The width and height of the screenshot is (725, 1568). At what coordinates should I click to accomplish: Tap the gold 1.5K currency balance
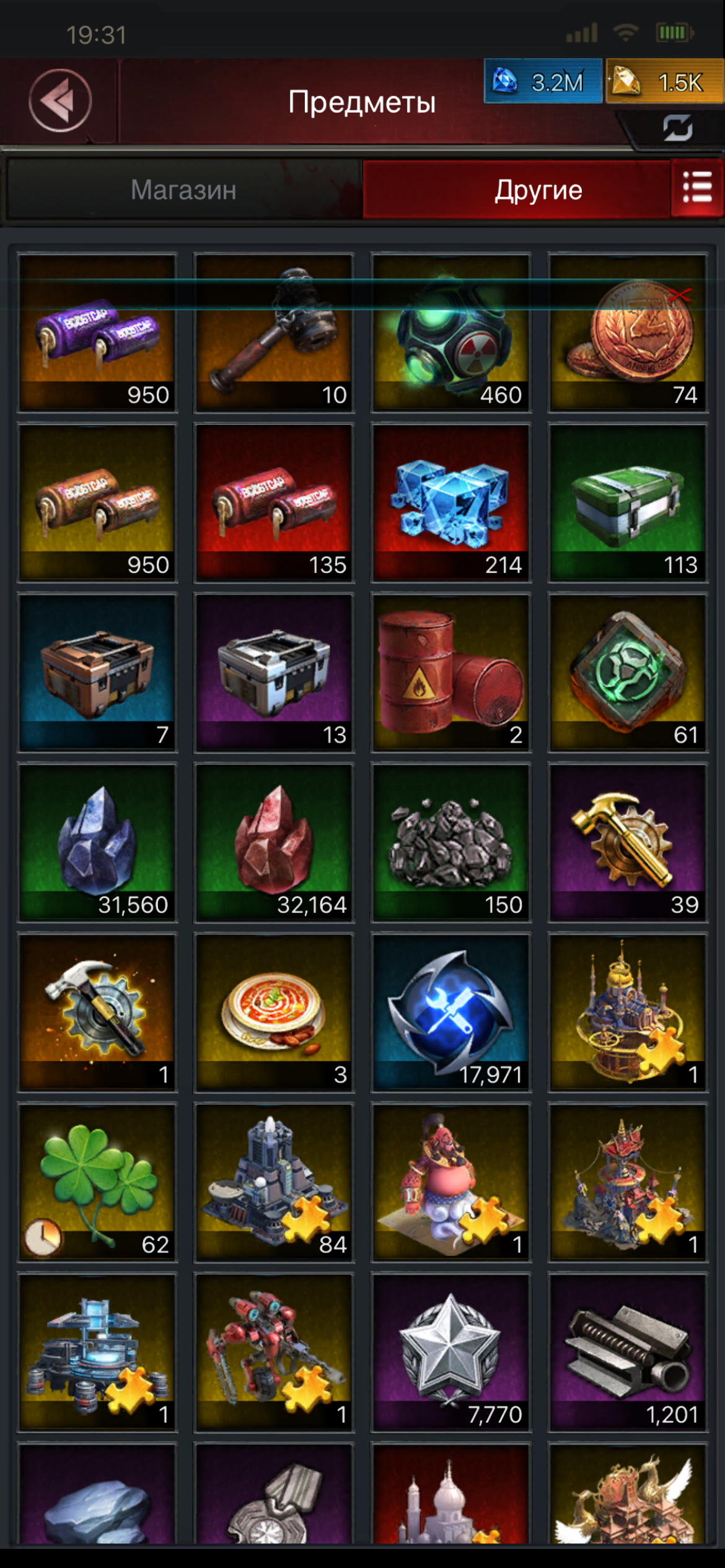click(665, 81)
